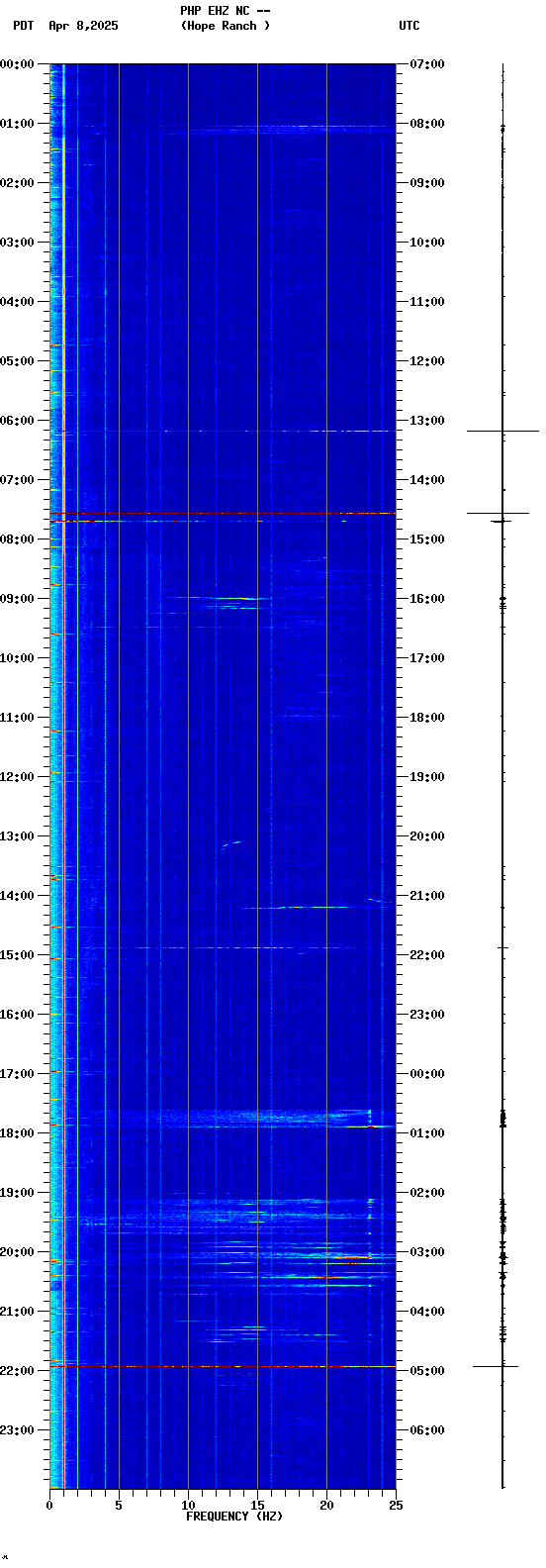This screenshot has height=1568, width=546.
Task: Click the 15:00 UTC time label
Action: [x=427, y=539]
